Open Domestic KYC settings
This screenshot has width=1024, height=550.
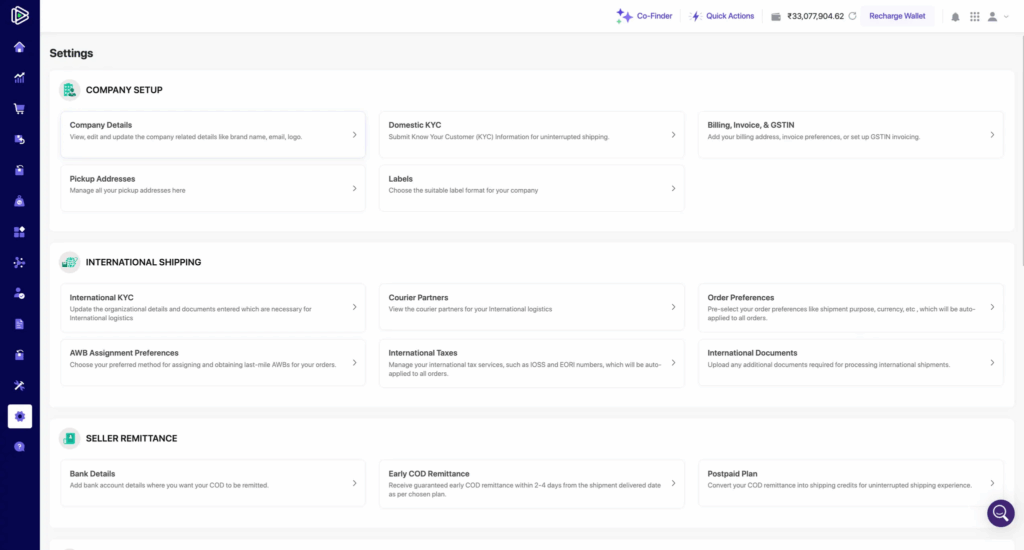coord(531,135)
